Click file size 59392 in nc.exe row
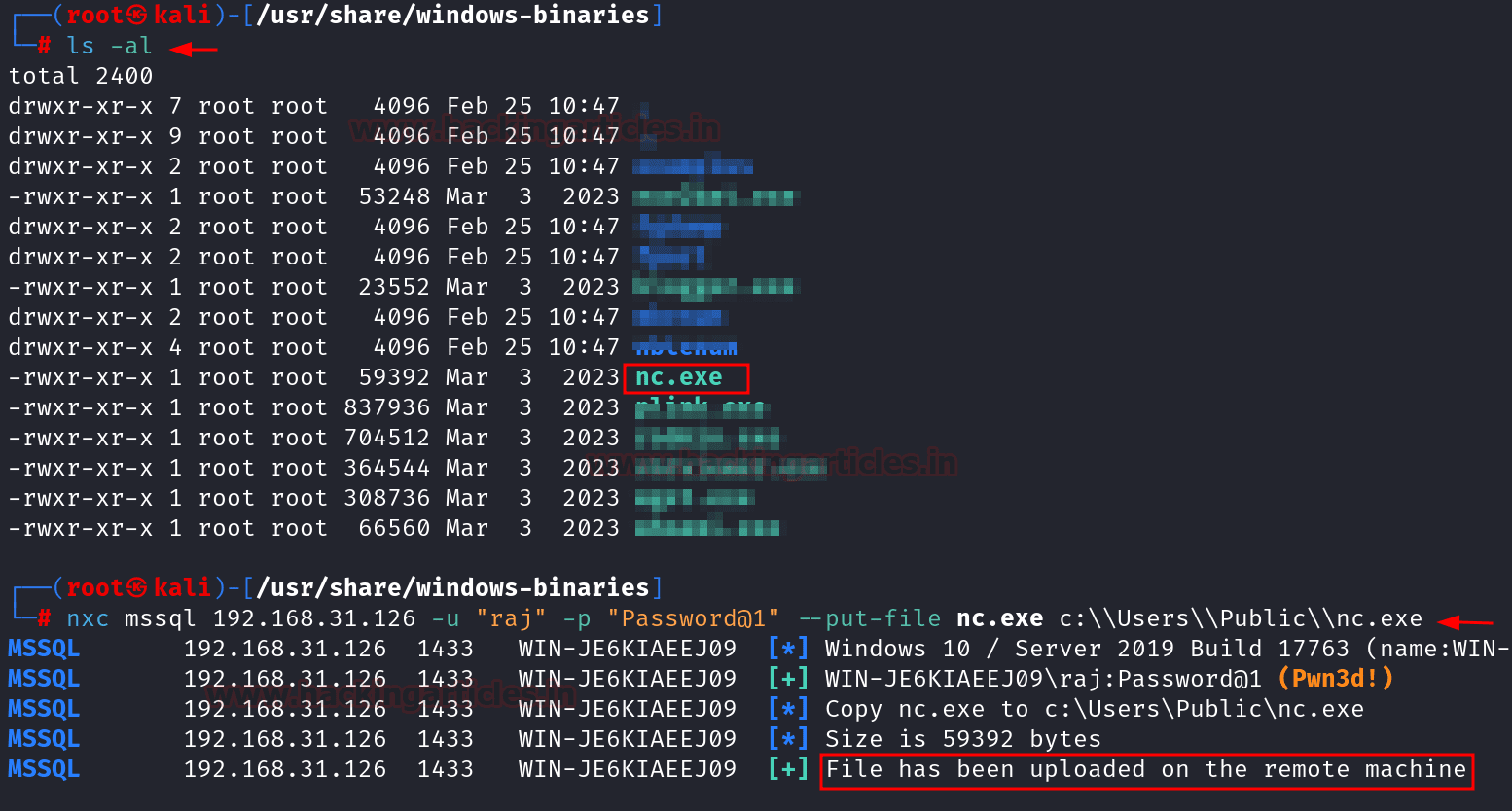Screen dimensions: 1512x811 click(394, 377)
